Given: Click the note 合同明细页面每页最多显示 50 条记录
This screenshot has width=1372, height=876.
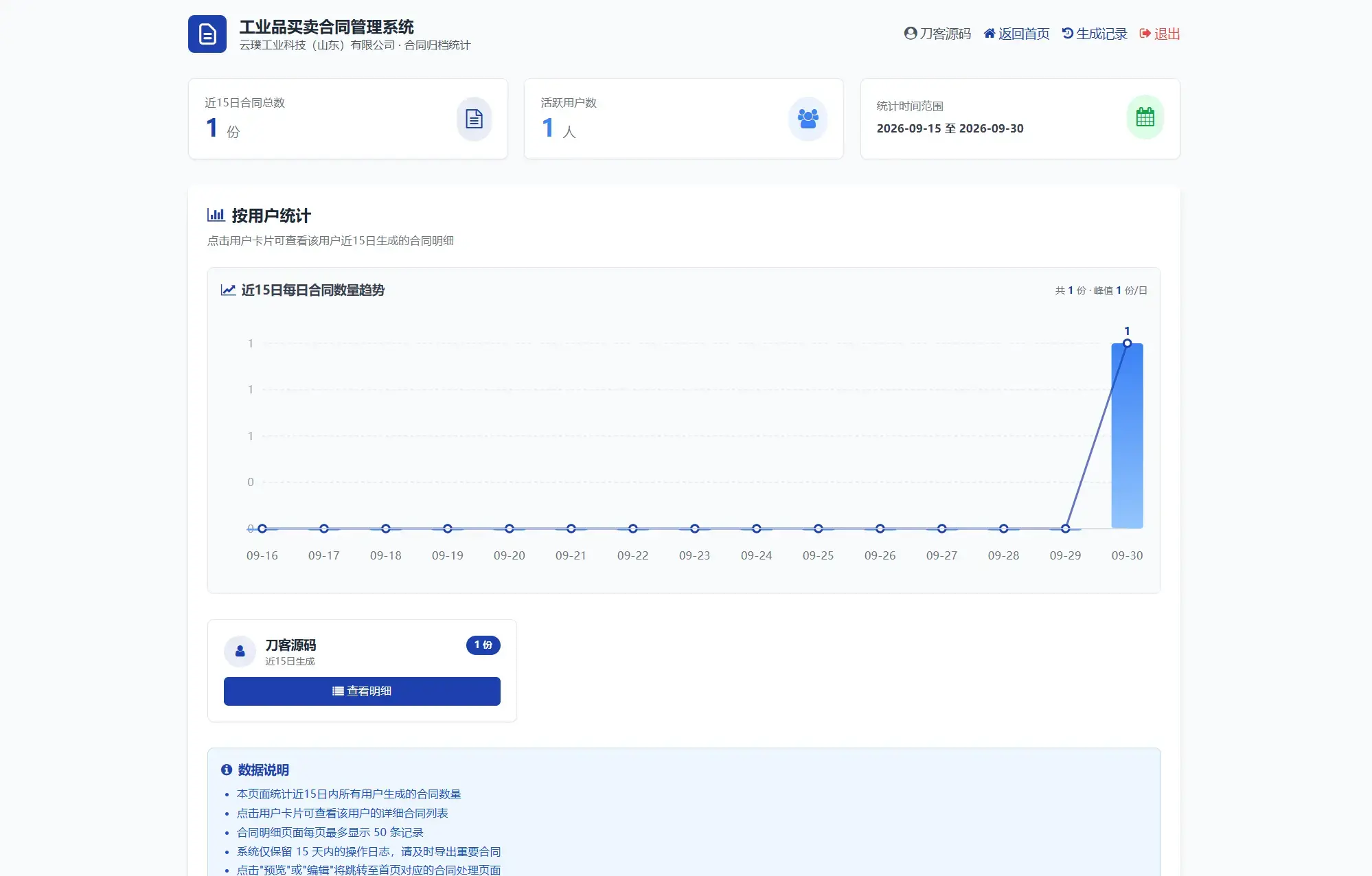Looking at the screenshot, I should coord(330,832).
